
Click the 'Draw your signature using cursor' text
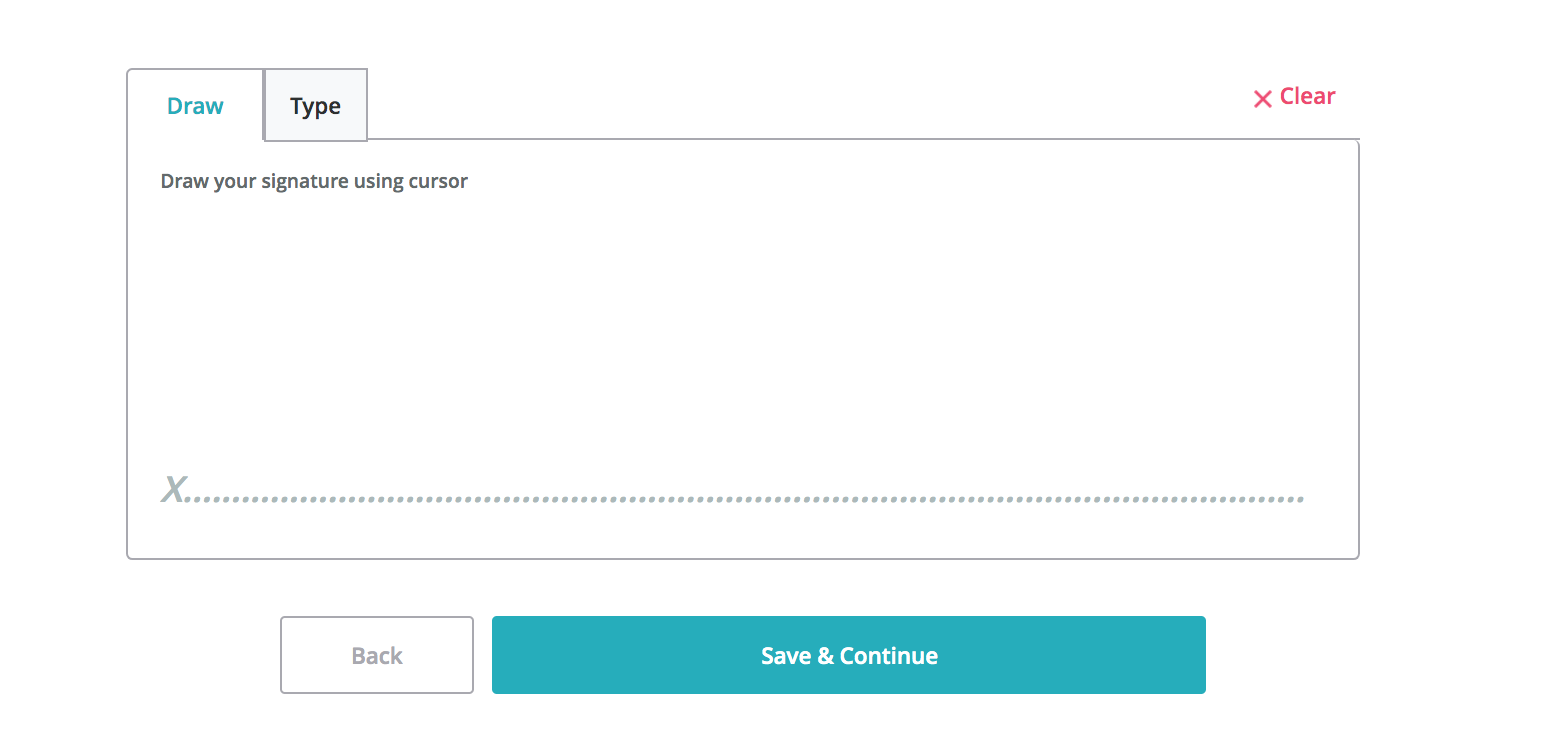pos(314,182)
